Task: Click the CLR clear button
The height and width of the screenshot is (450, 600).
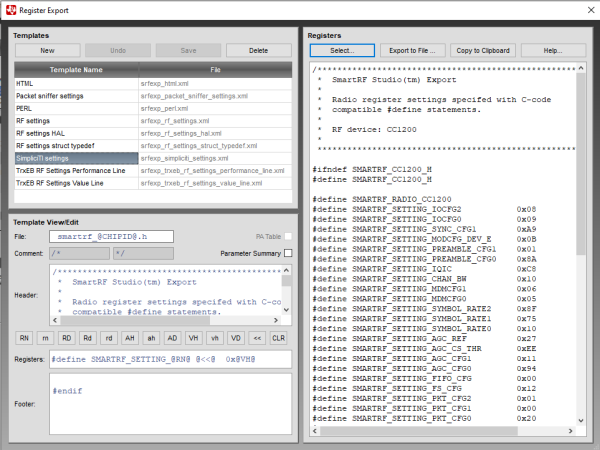Action: pyautogui.click(x=279, y=338)
